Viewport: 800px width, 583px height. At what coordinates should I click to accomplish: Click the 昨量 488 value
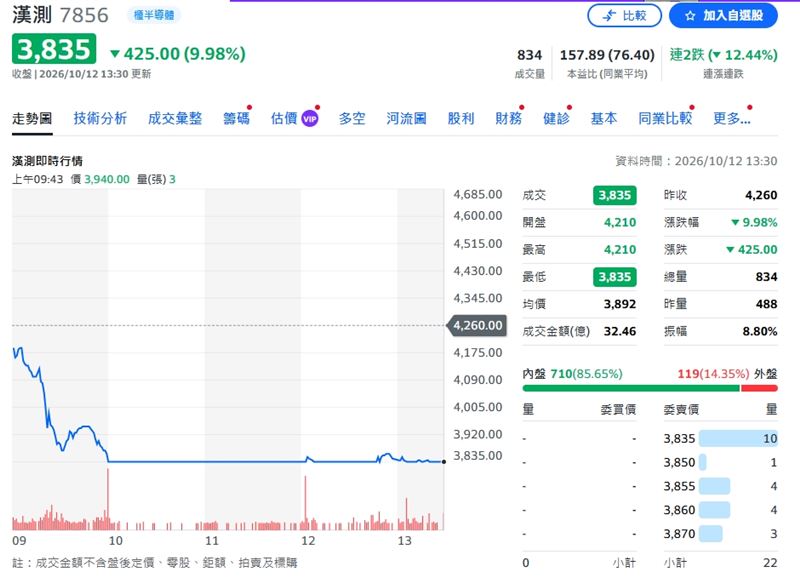[x=766, y=304]
